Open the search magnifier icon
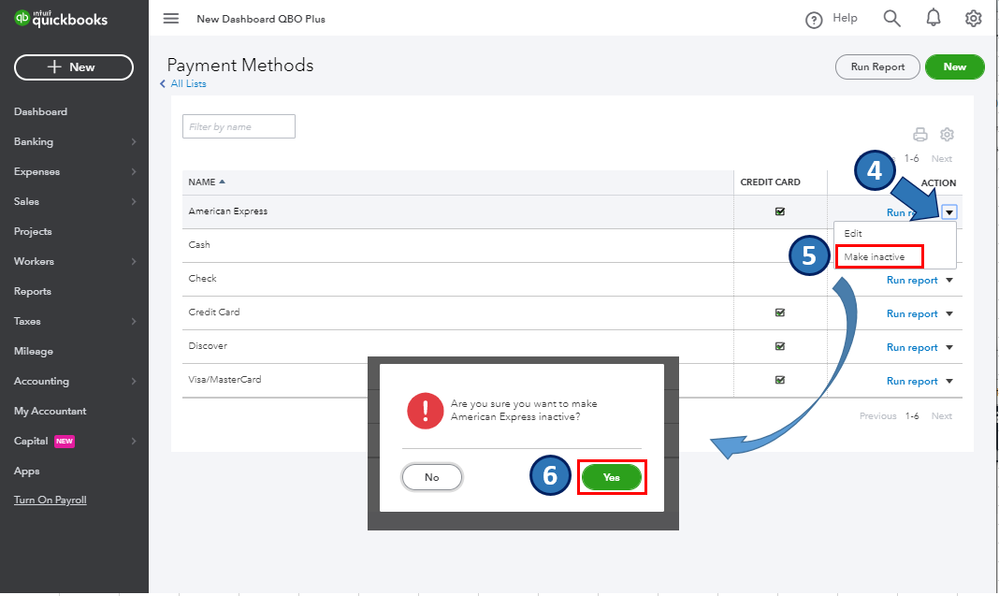Screen dimensions: 999x596 [892, 18]
